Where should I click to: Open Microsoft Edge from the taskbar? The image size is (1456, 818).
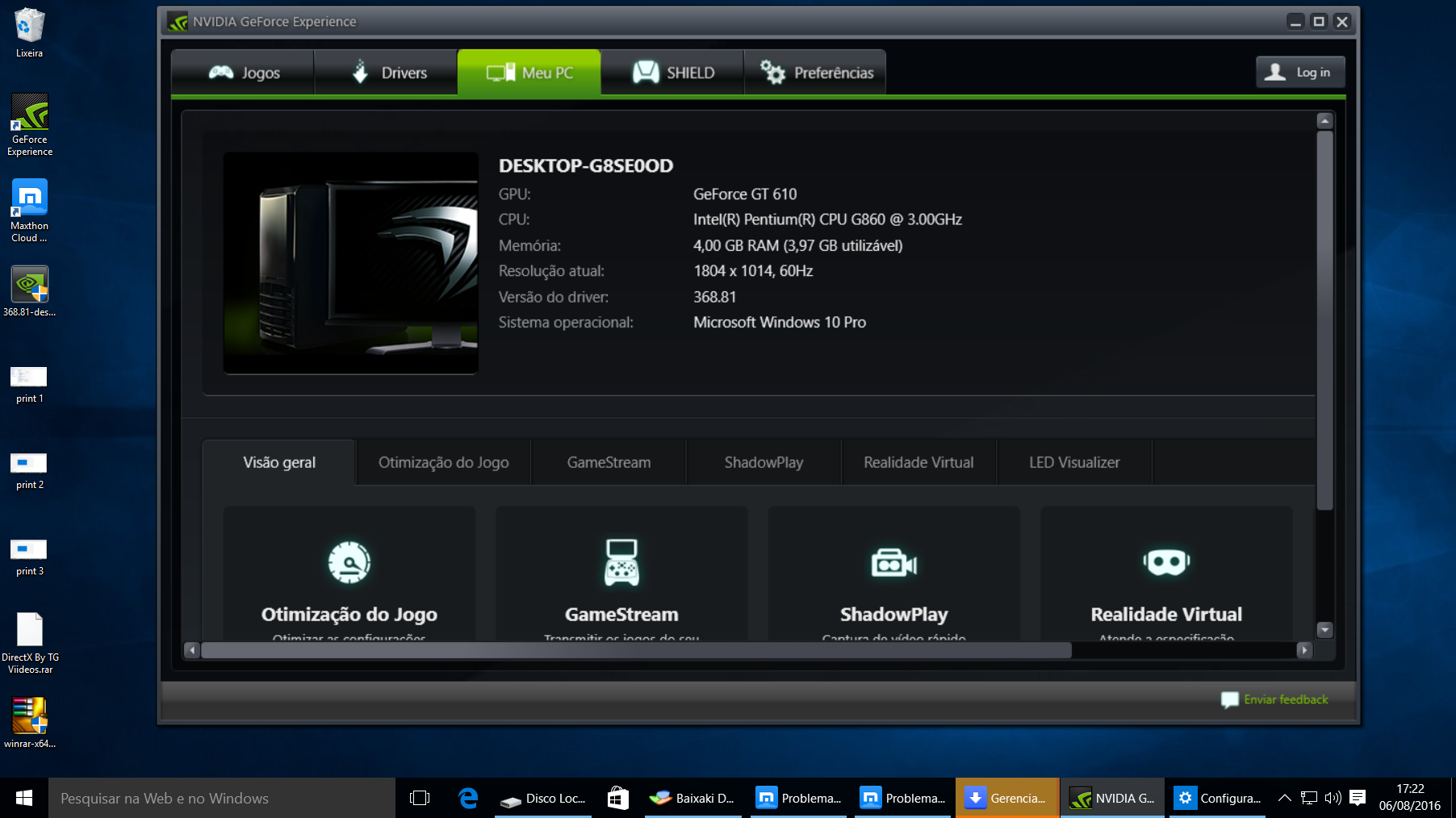pos(468,798)
